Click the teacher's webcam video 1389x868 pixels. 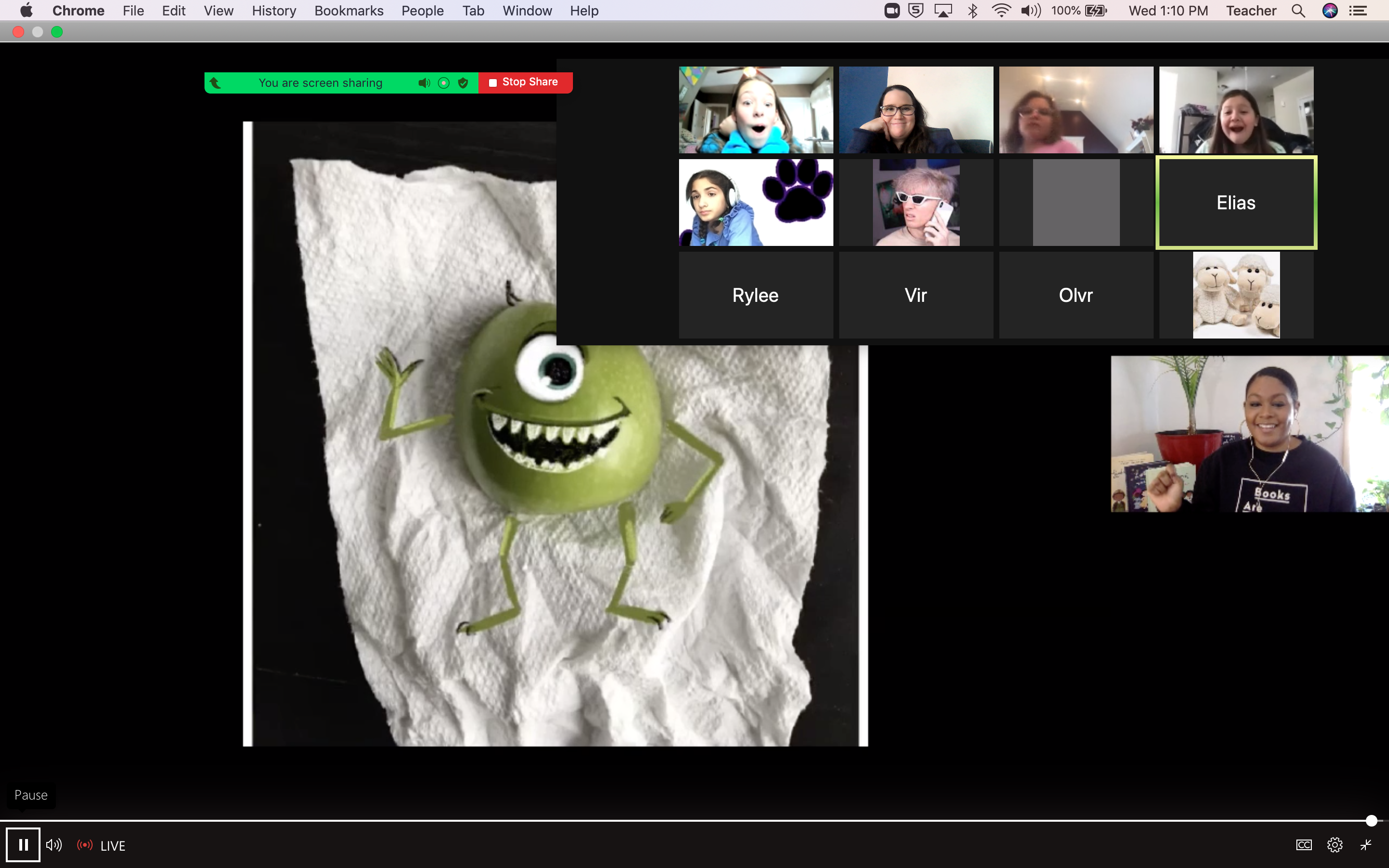point(1250,434)
